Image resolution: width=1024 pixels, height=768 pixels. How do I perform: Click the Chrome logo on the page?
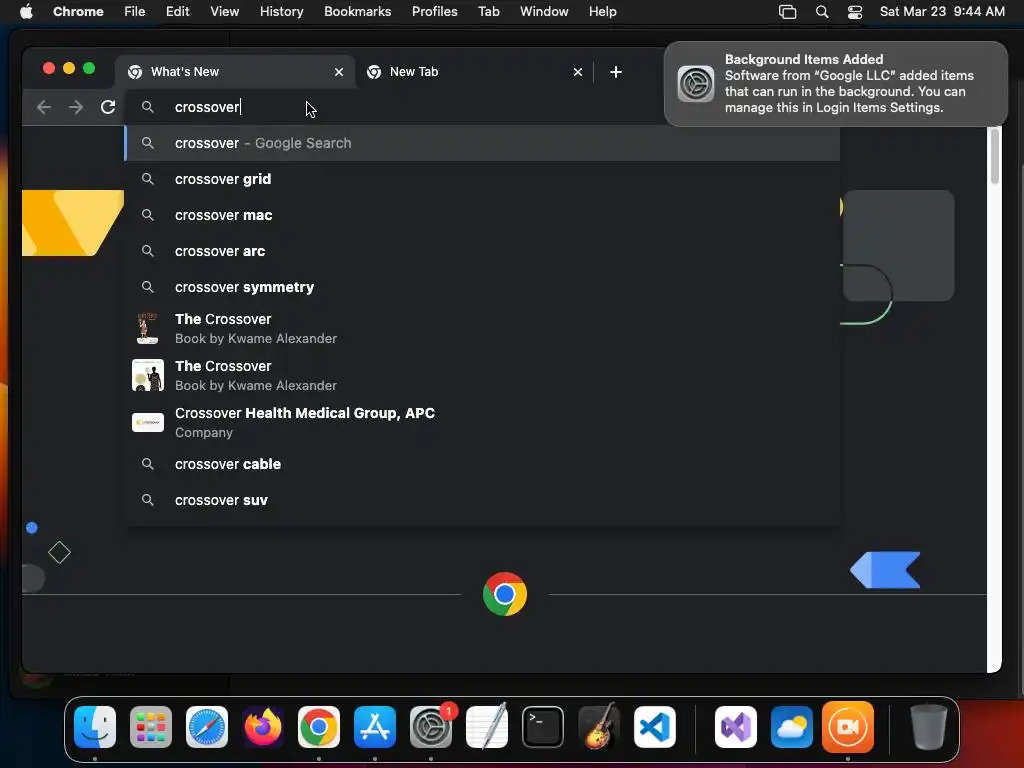(x=505, y=594)
